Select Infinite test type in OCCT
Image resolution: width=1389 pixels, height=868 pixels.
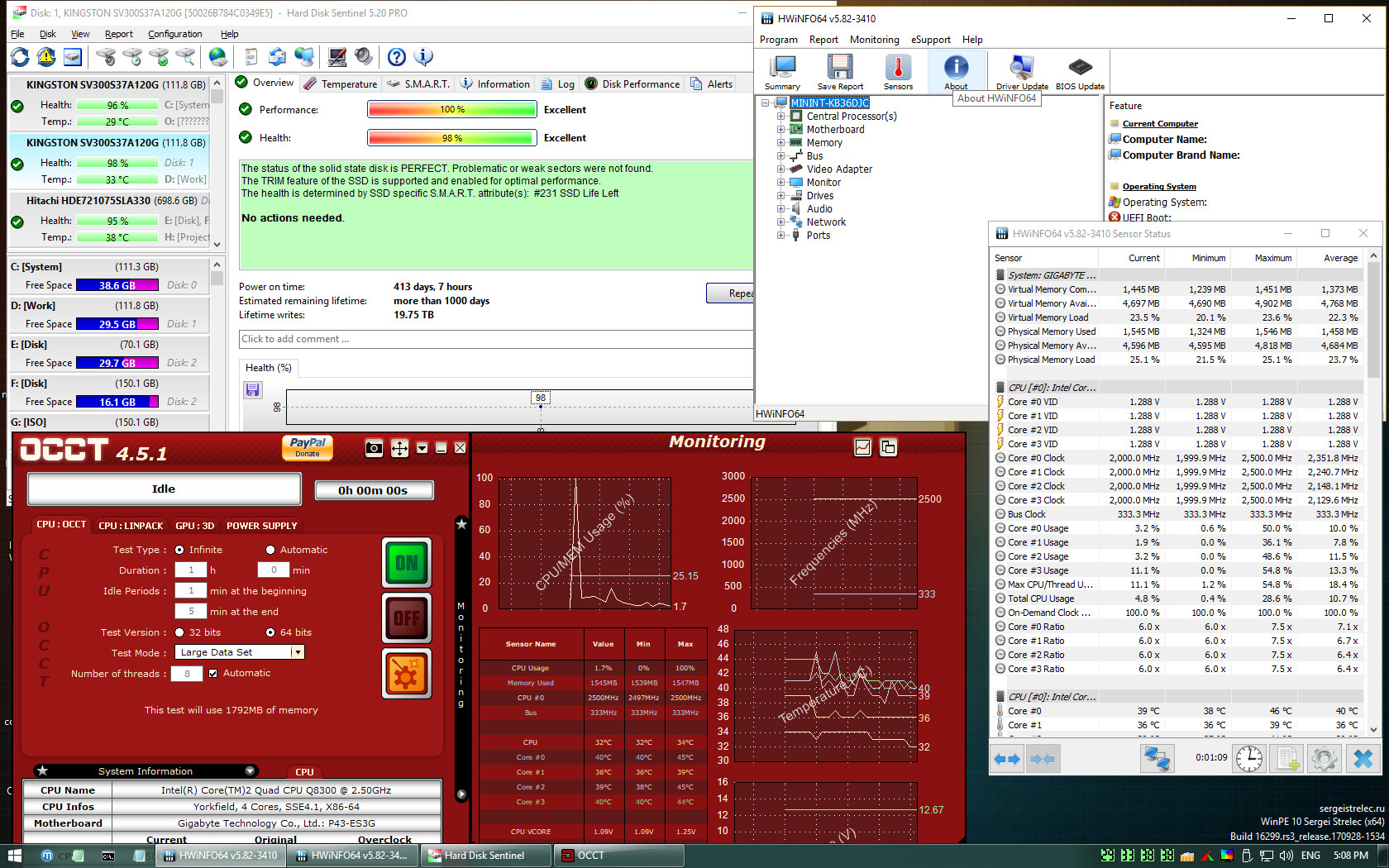[179, 550]
